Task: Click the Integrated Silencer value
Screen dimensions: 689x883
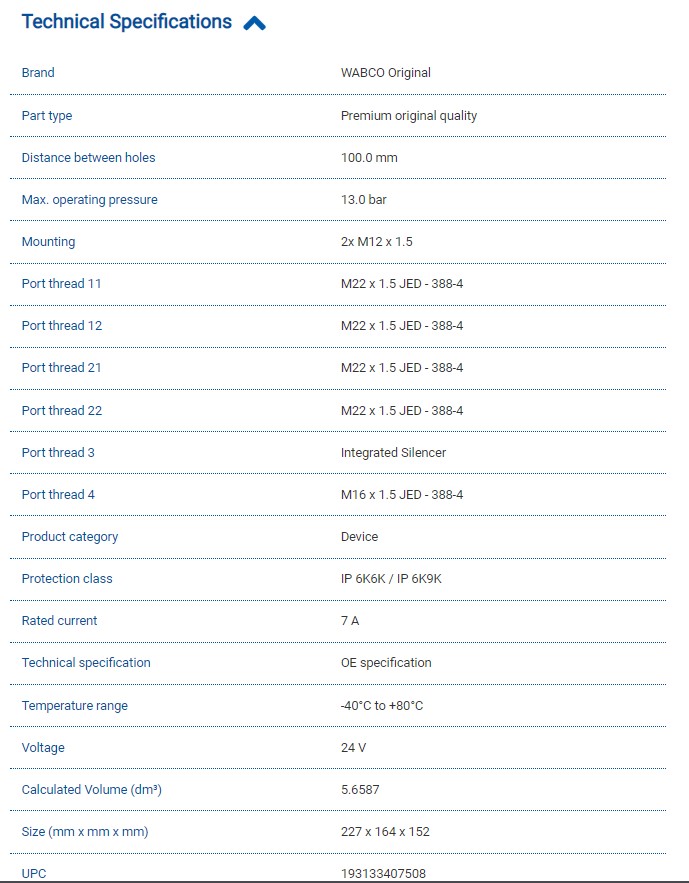Action: (x=393, y=453)
